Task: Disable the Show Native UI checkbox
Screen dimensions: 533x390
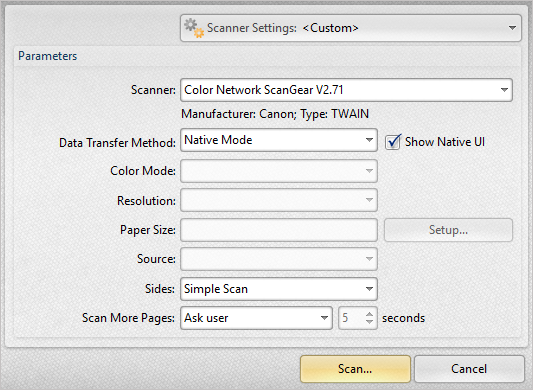Action: (x=393, y=142)
